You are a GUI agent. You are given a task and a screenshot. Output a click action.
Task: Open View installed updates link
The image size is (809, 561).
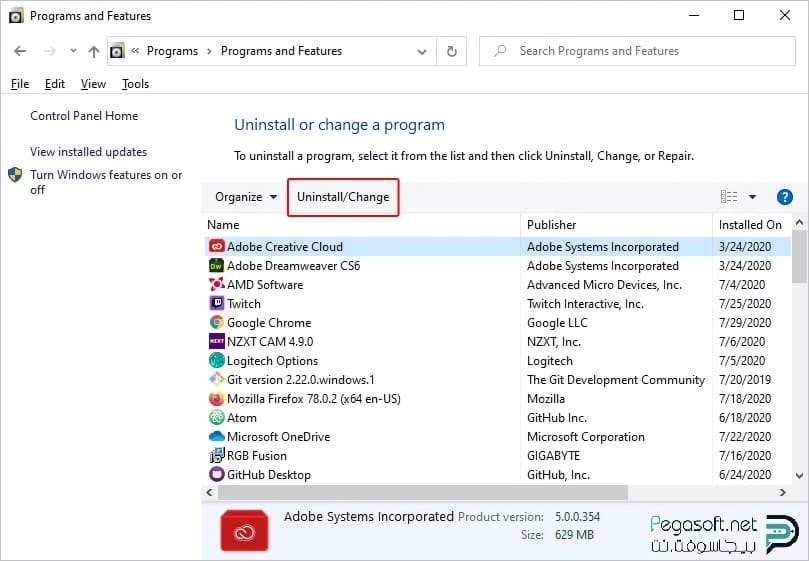point(88,152)
